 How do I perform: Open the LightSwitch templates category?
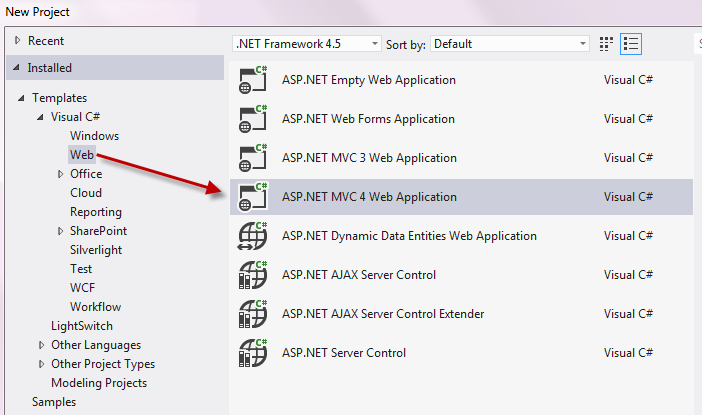coord(82,326)
